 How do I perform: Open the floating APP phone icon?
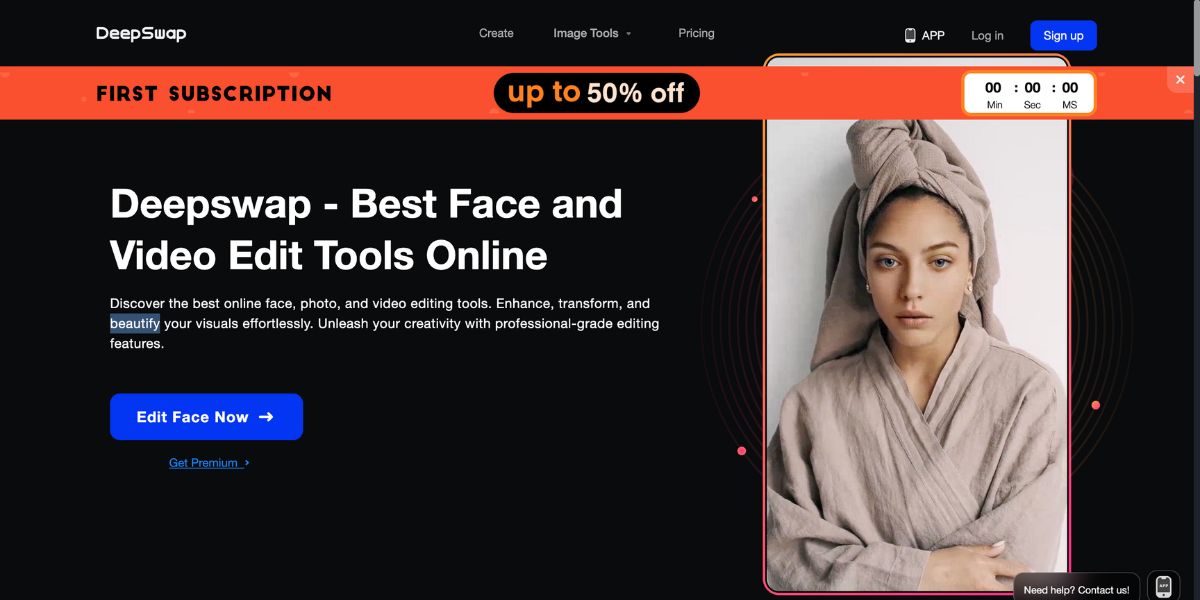tap(1163, 585)
